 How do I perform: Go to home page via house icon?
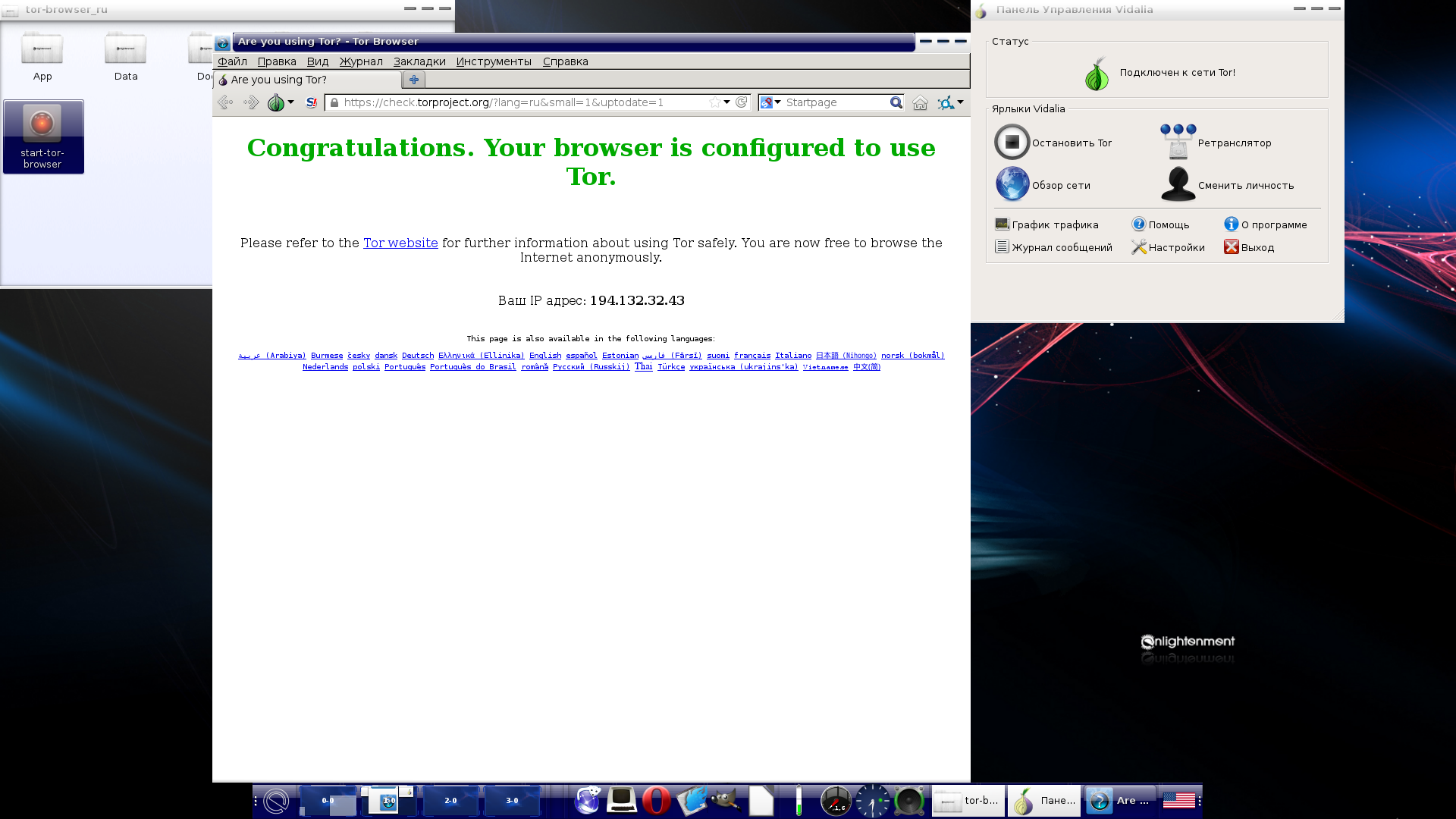[x=920, y=102]
